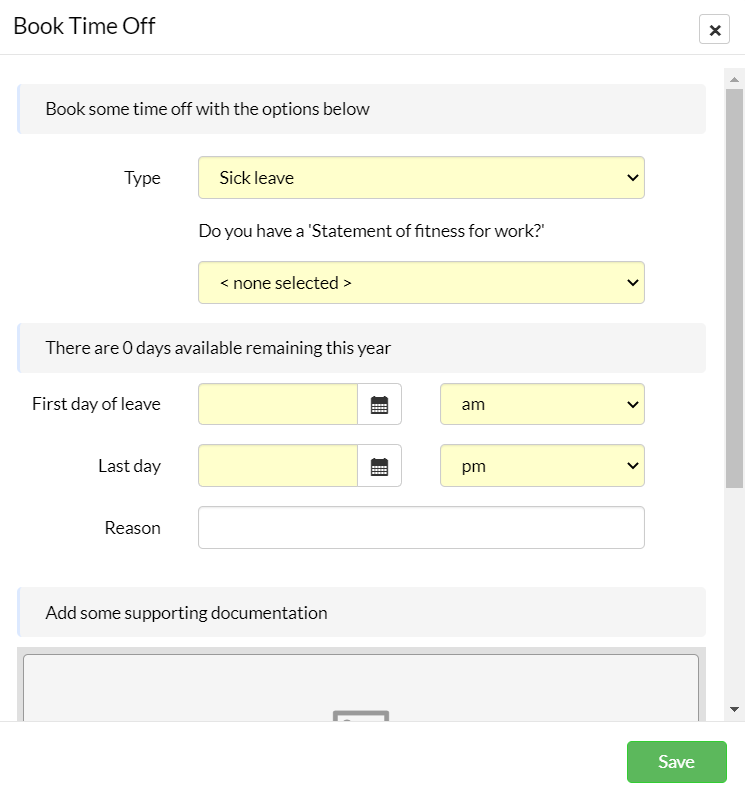745x796 pixels.
Task: Close the Book Time Off dialog
Action: 714,29
